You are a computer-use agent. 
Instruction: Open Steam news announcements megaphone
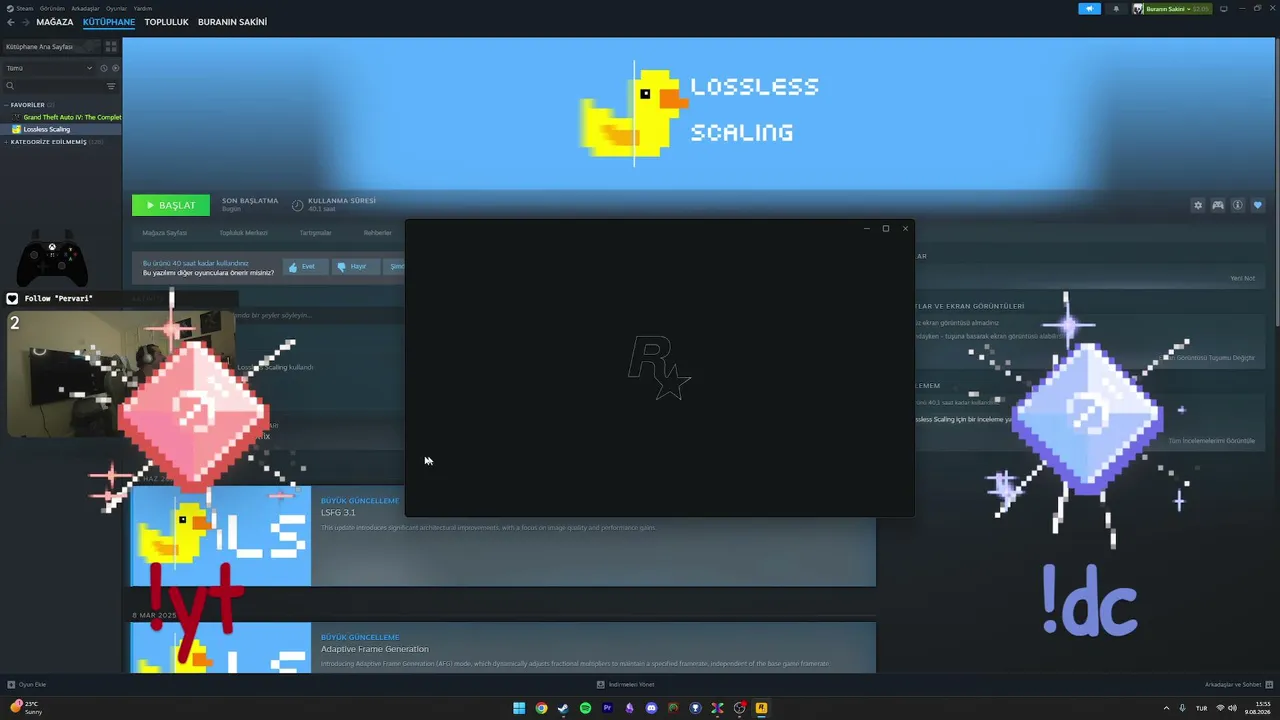click(x=1089, y=9)
